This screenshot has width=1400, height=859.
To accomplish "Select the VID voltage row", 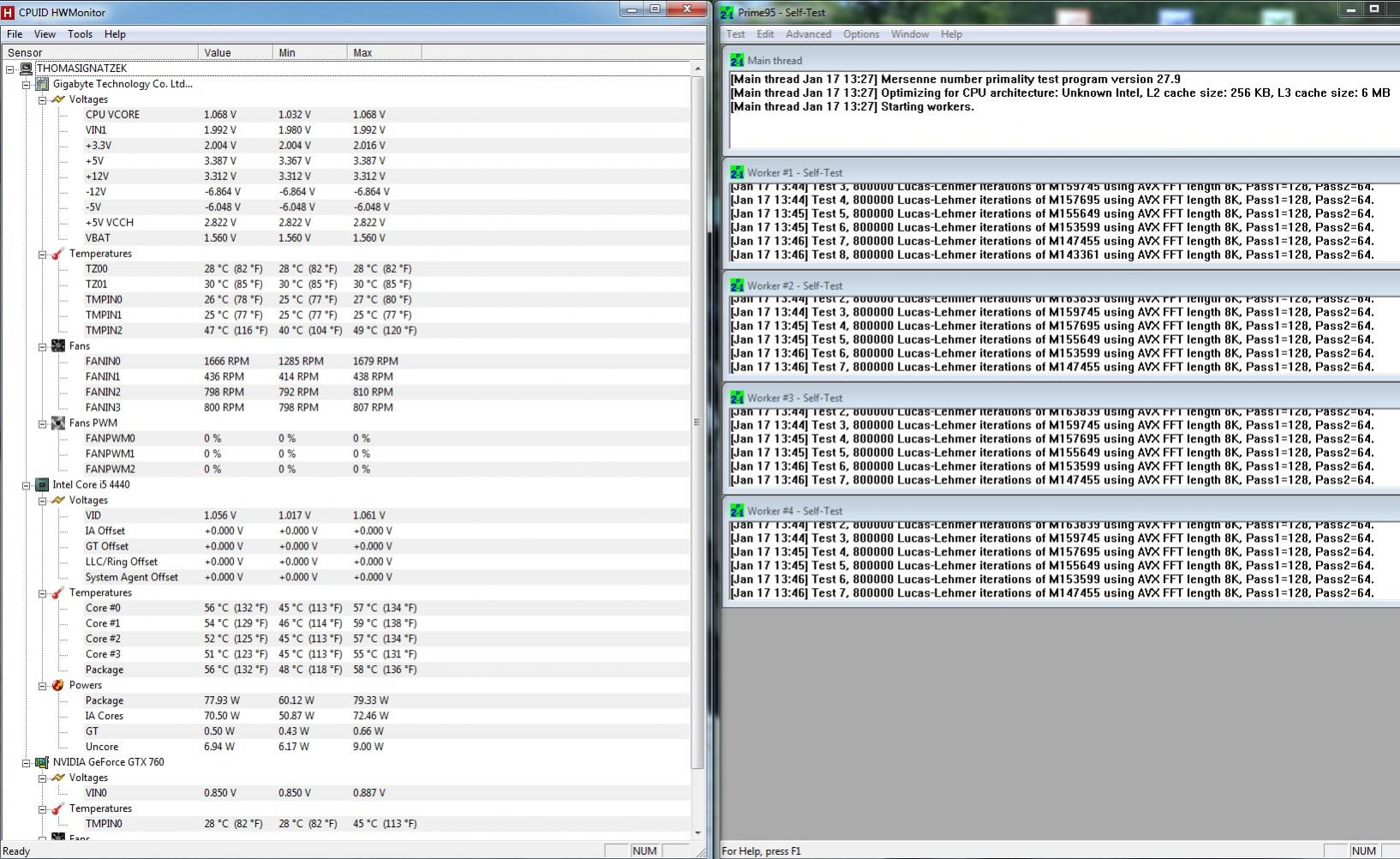I will pyautogui.click(x=345, y=516).
